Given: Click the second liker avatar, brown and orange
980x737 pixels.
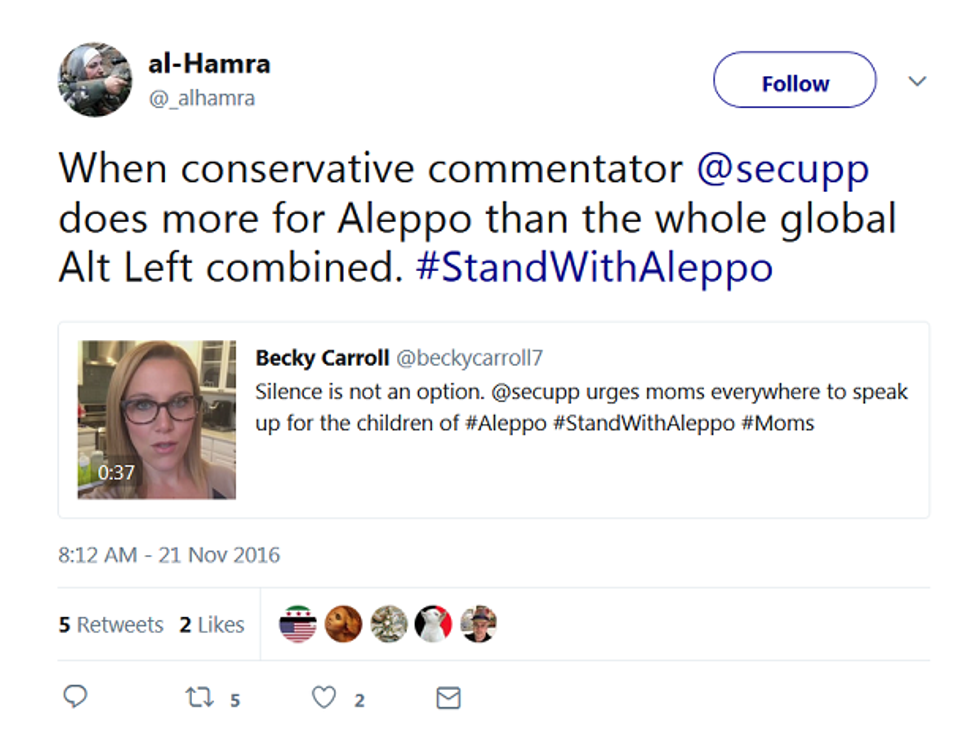Looking at the screenshot, I should (343, 624).
